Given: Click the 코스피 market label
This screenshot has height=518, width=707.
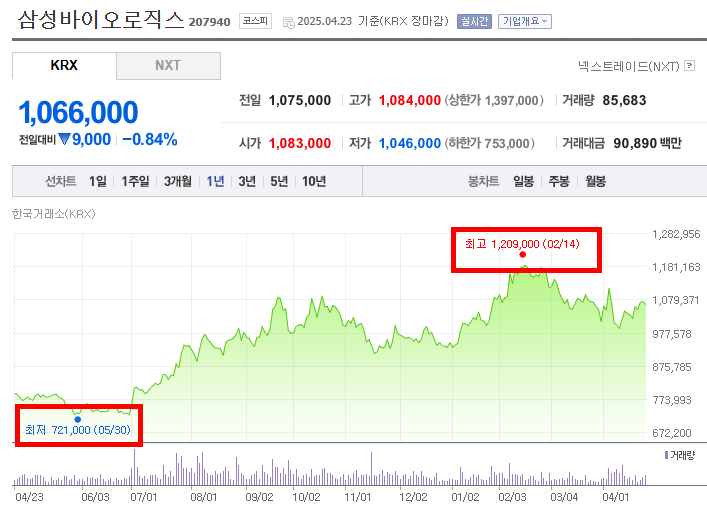Looking at the screenshot, I should [x=255, y=21].
